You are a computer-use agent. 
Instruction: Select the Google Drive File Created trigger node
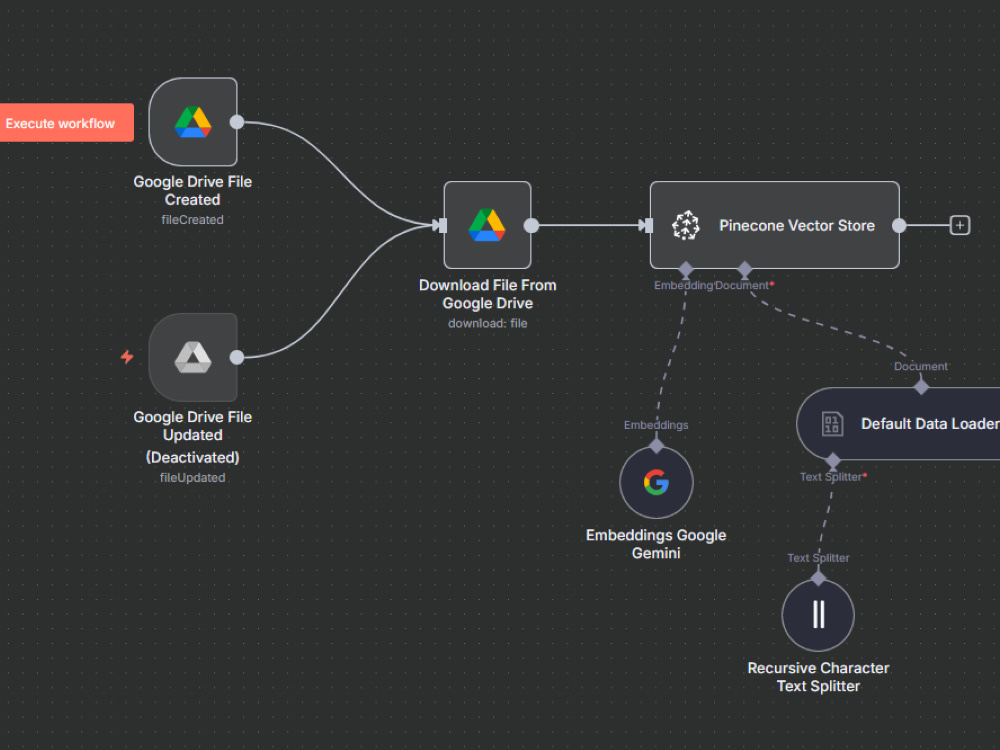coord(193,122)
